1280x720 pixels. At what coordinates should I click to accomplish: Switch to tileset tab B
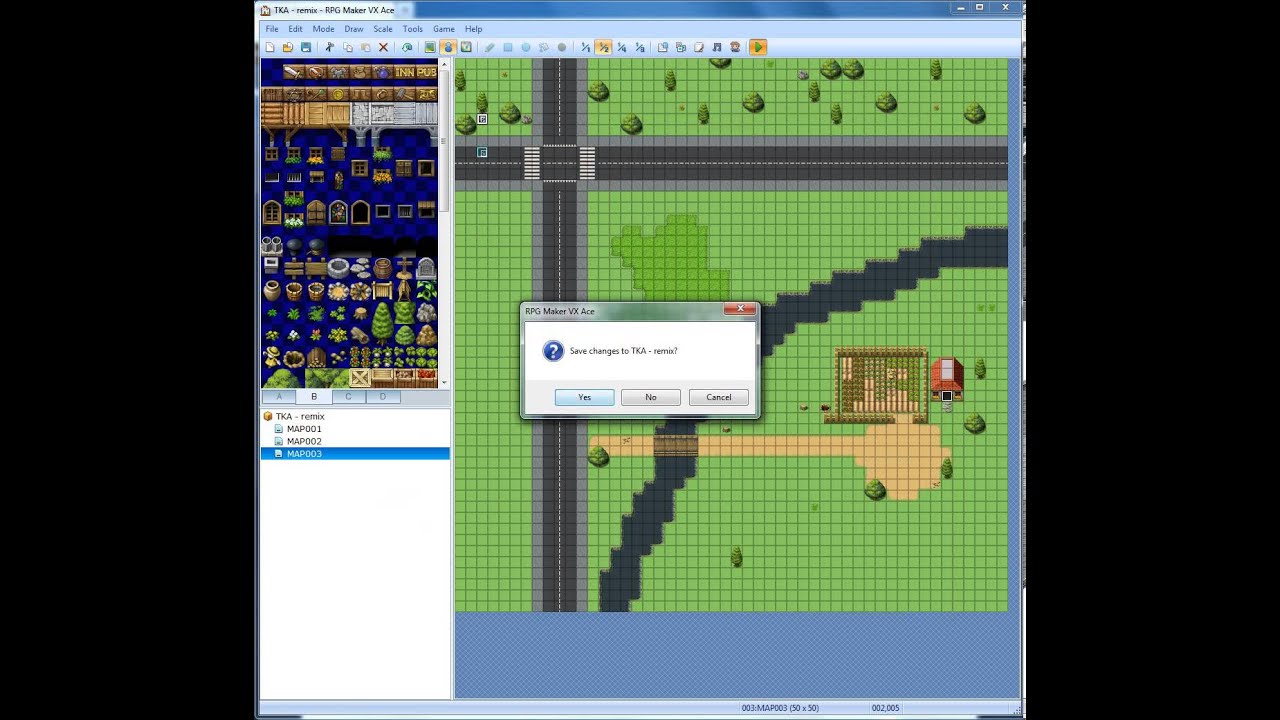click(x=314, y=397)
